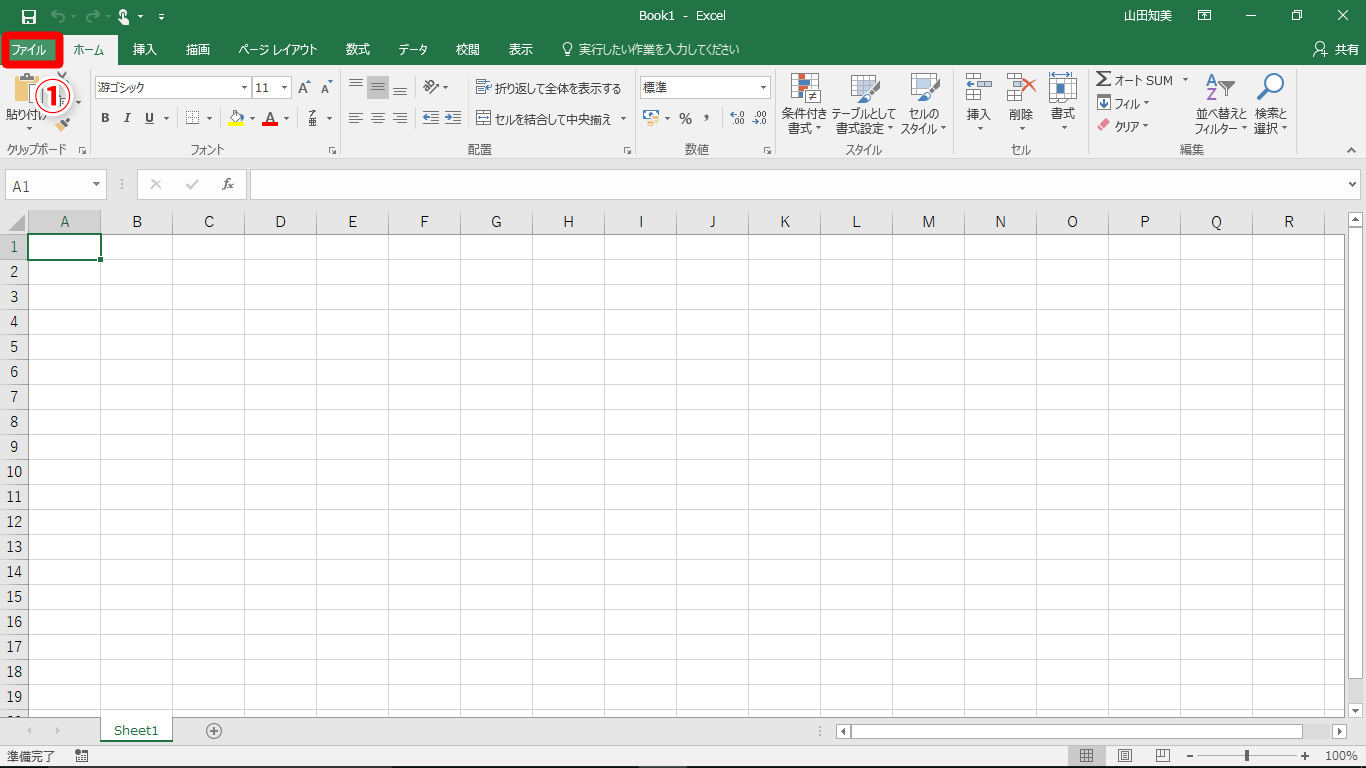1366x768 pixels.
Task: Switch to page layout view icon
Action: [x=1124, y=756]
